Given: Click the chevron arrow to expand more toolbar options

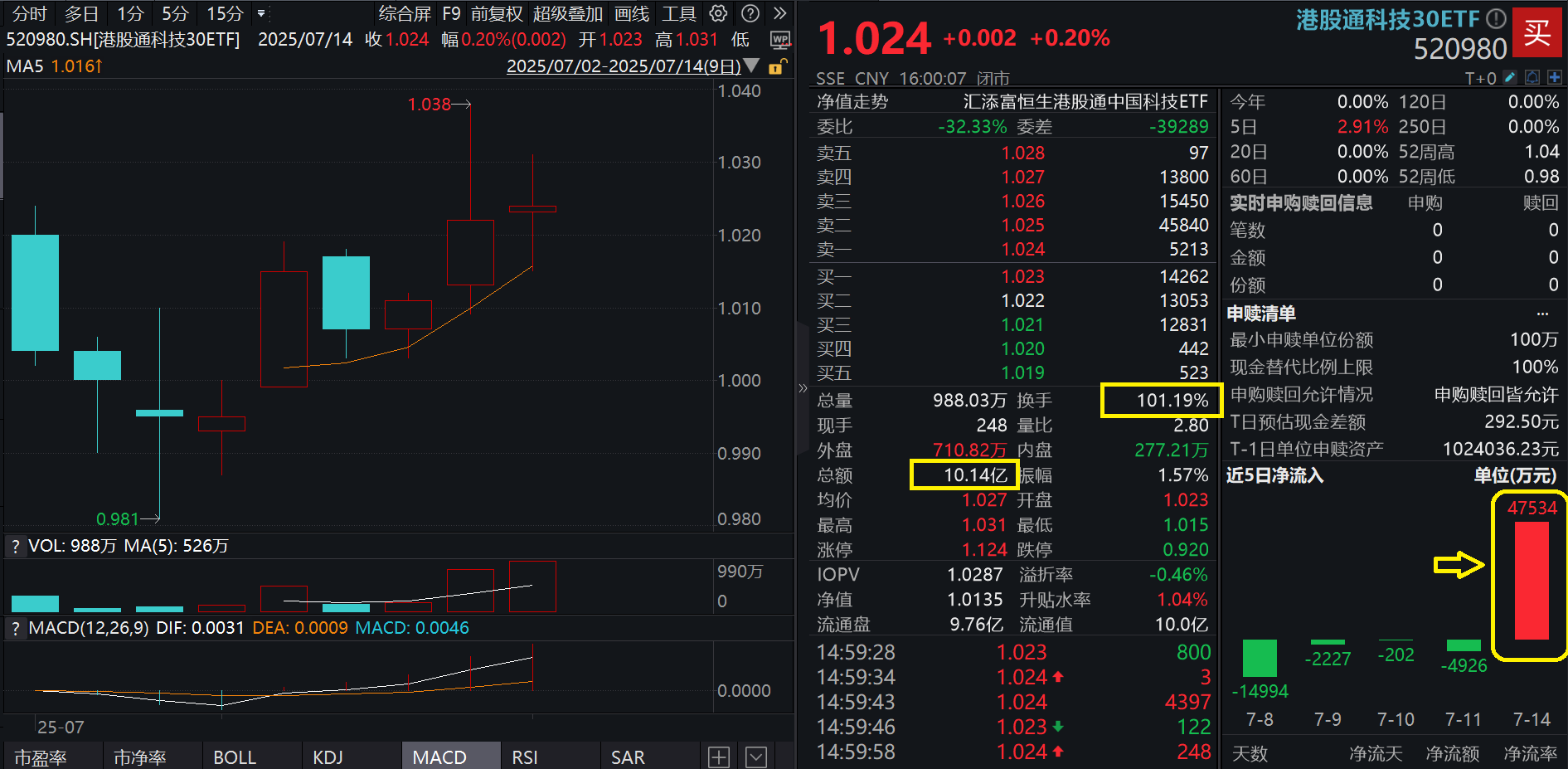Looking at the screenshot, I should [780, 13].
